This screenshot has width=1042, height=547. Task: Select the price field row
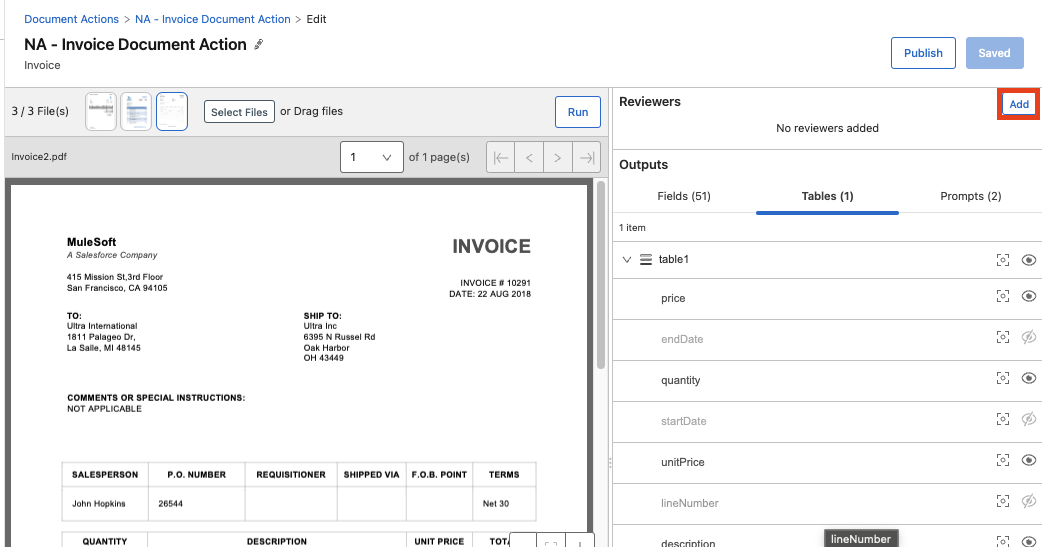click(827, 298)
